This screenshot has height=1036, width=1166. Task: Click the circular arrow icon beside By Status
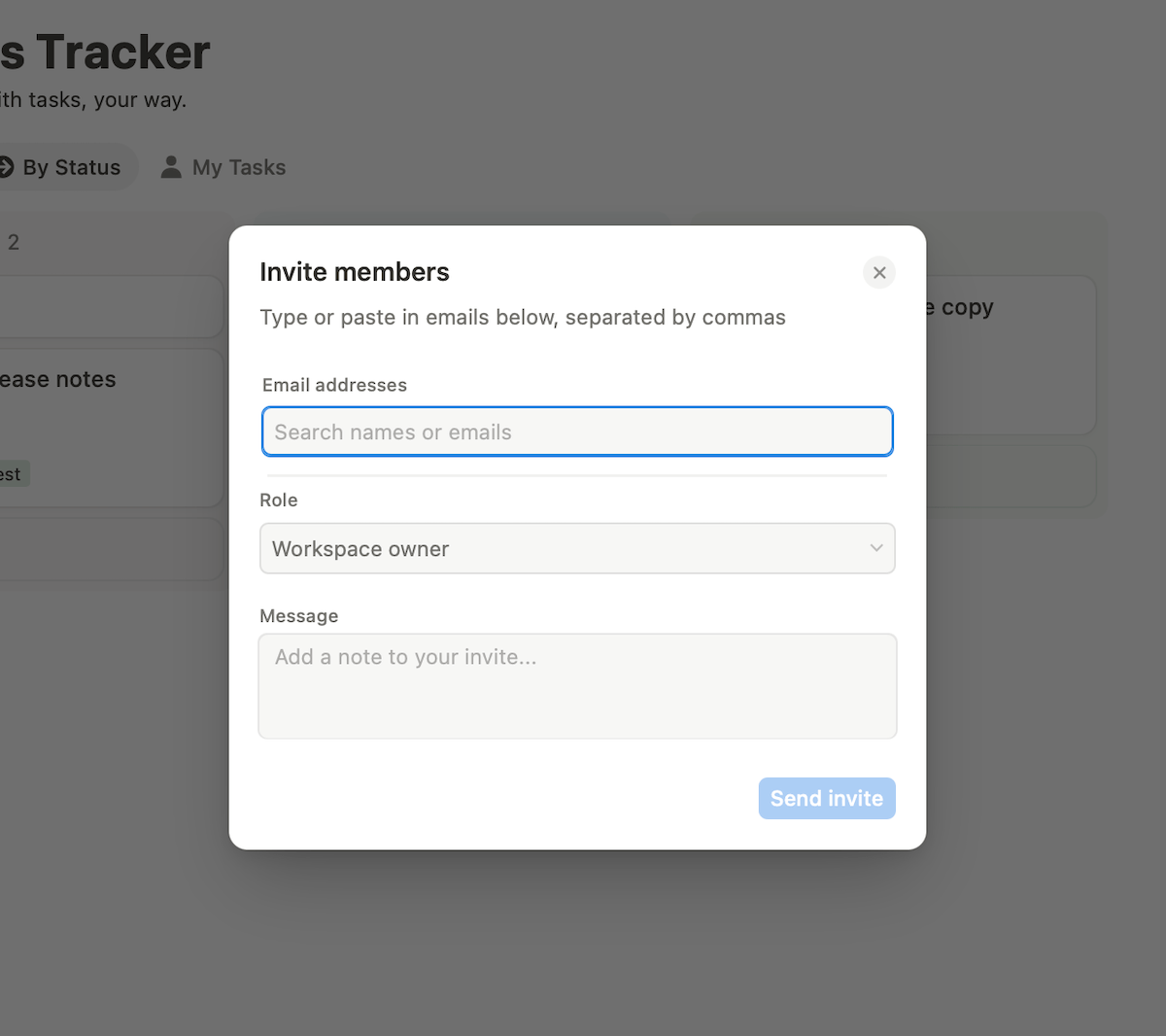coord(5,166)
